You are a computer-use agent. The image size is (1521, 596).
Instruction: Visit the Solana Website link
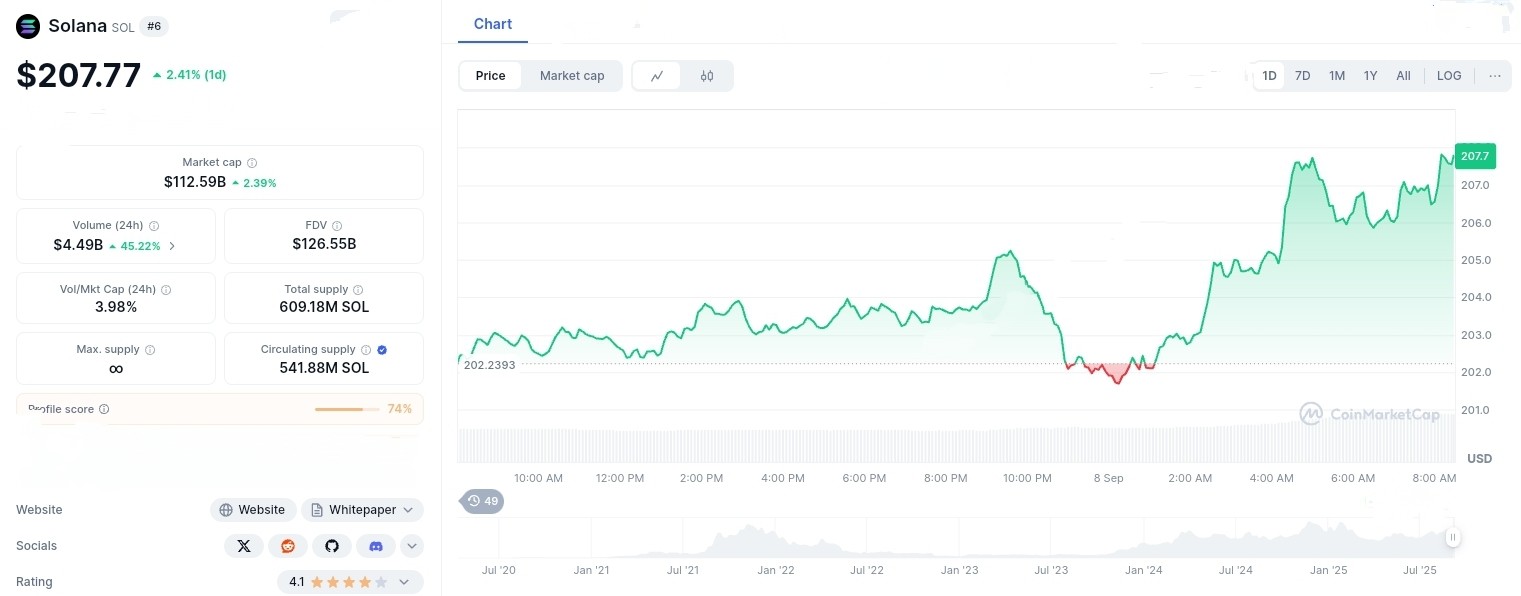253,510
